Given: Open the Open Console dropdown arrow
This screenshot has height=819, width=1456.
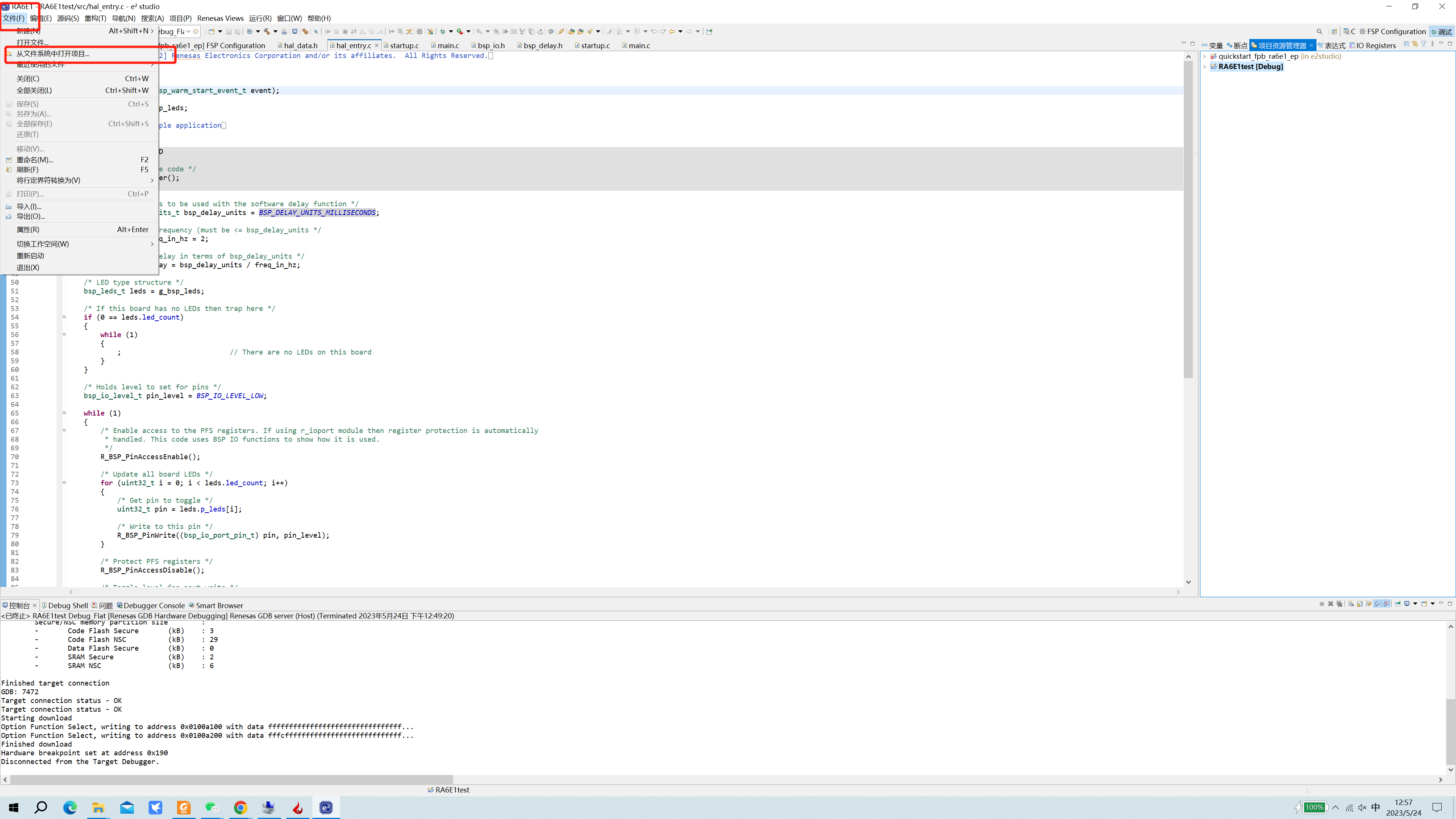Looking at the screenshot, I should click(x=1433, y=604).
